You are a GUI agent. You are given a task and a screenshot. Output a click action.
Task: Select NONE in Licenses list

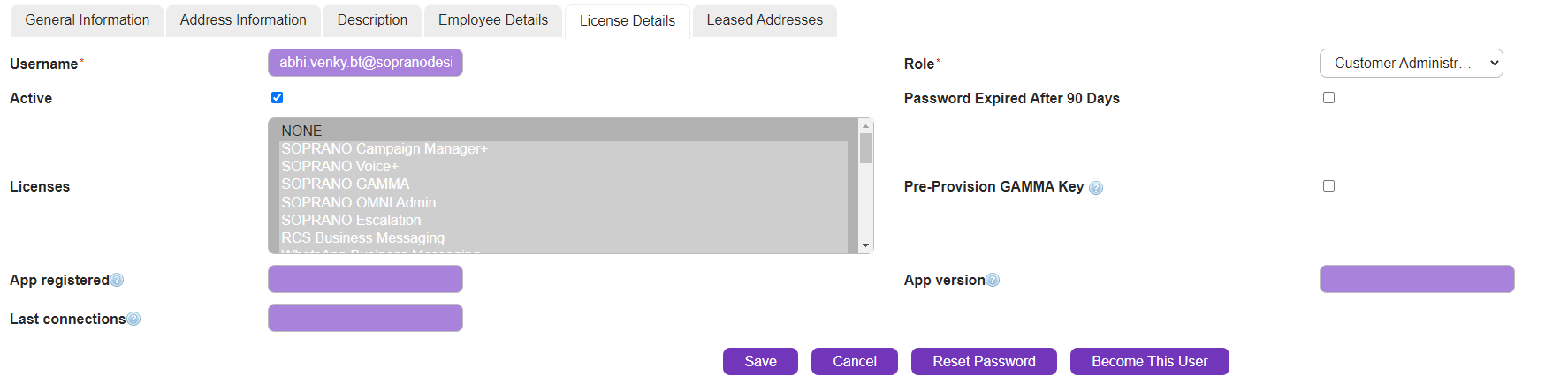click(301, 131)
